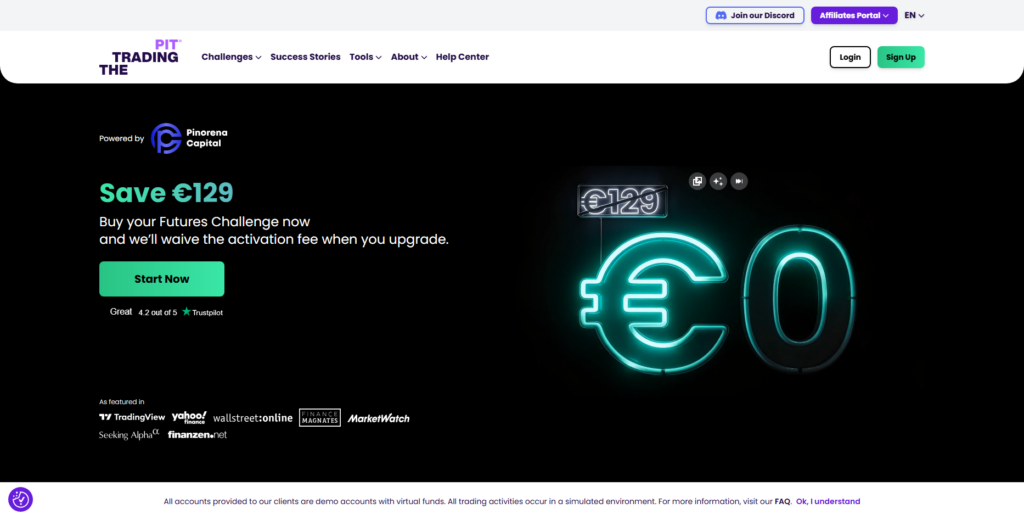Viewport: 1024px width, 520px height.
Task: Click the MarketWatch logo
Action: (379, 418)
